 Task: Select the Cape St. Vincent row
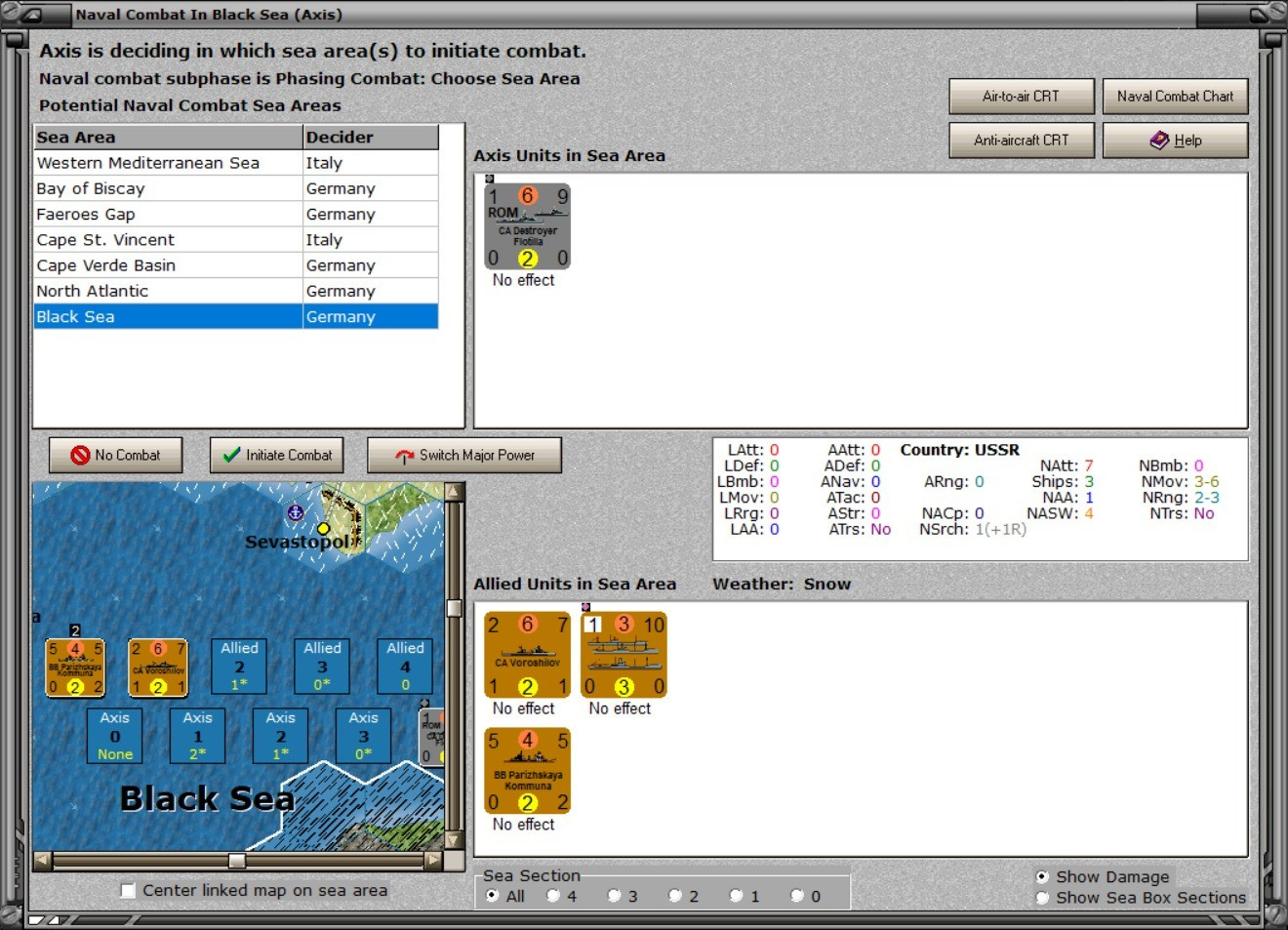click(x=236, y=239)
